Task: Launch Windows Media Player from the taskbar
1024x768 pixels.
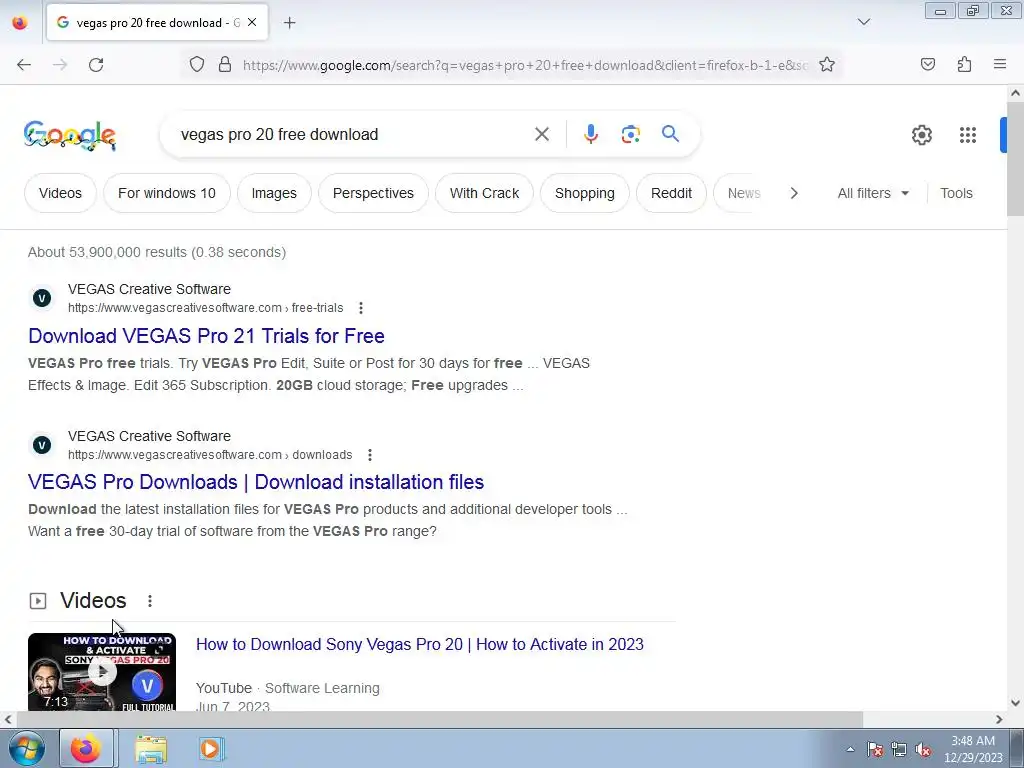Action: click(211, 748)
